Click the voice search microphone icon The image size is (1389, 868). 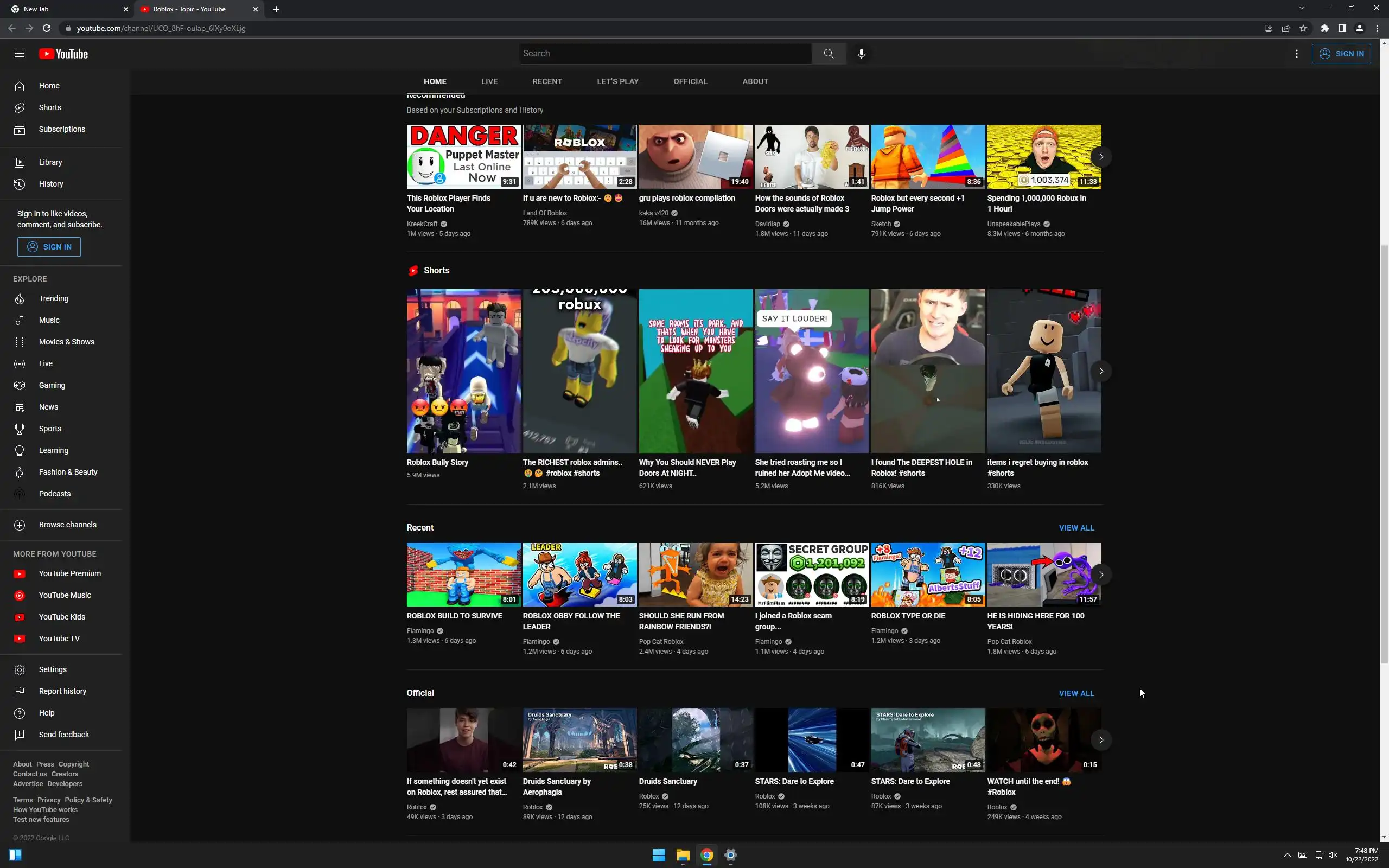tap(861, 53)
